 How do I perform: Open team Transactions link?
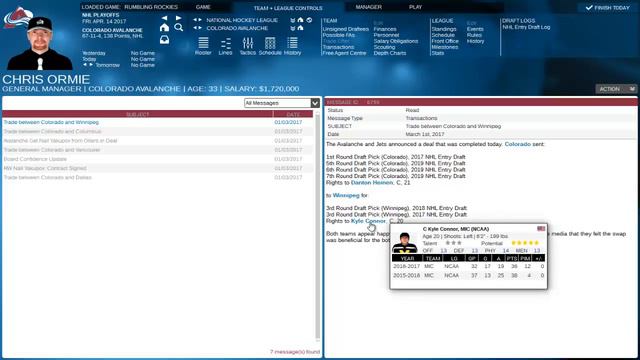coord(338,47)
